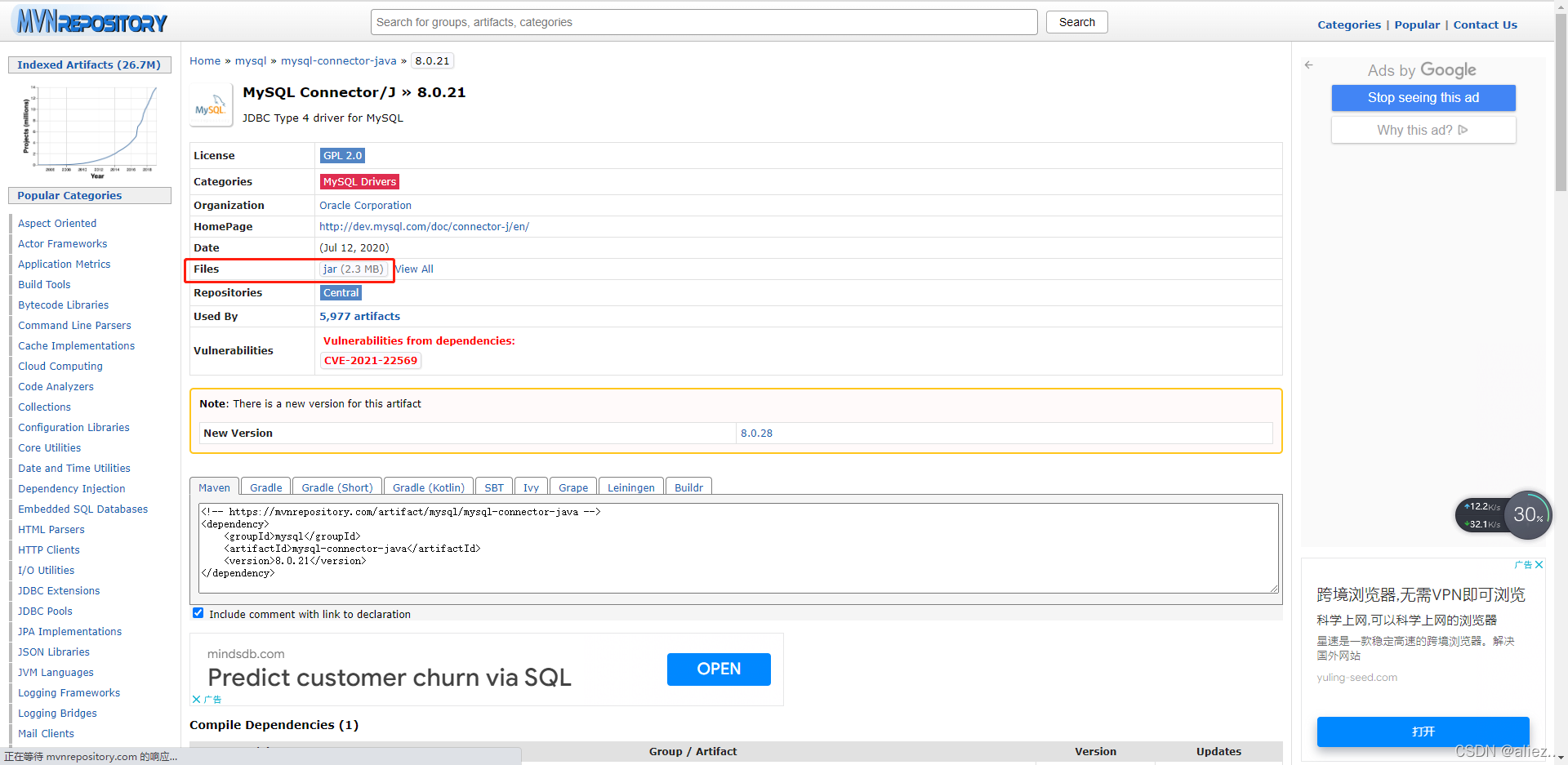Select the Ivy tab
Screen dimensions: 1568x765
coord(531,487)
